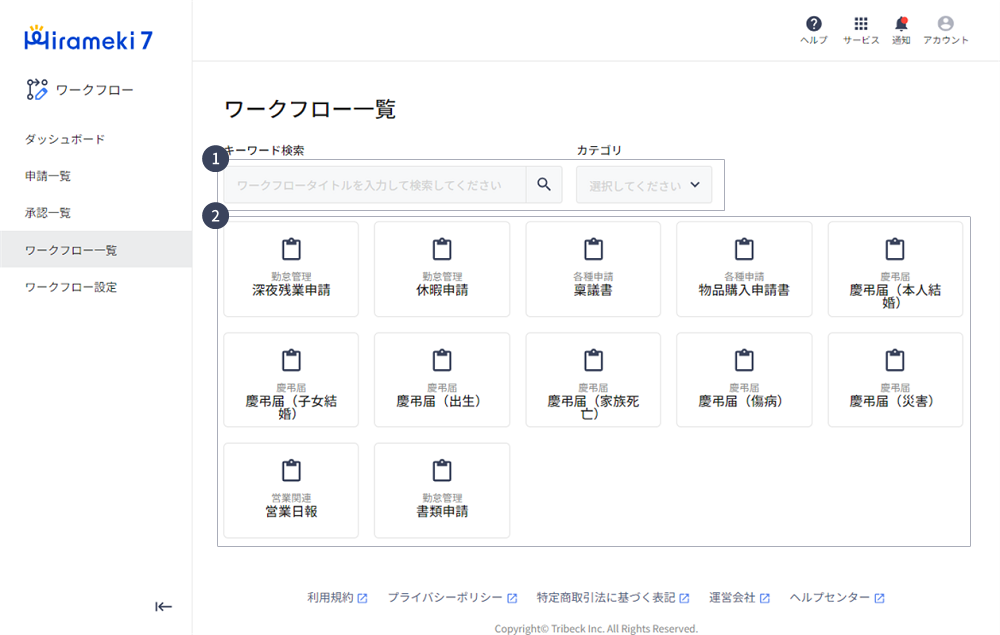Click clipboard icon on 慶弔届（傷病） card

tap(744, 360)
